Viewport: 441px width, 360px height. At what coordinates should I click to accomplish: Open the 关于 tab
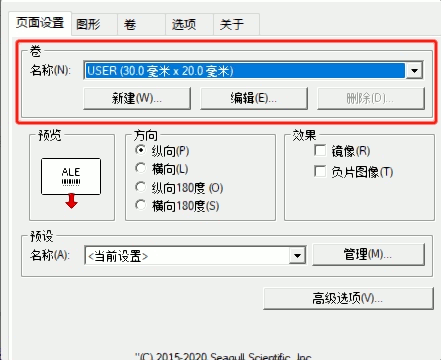click(236, 24)
